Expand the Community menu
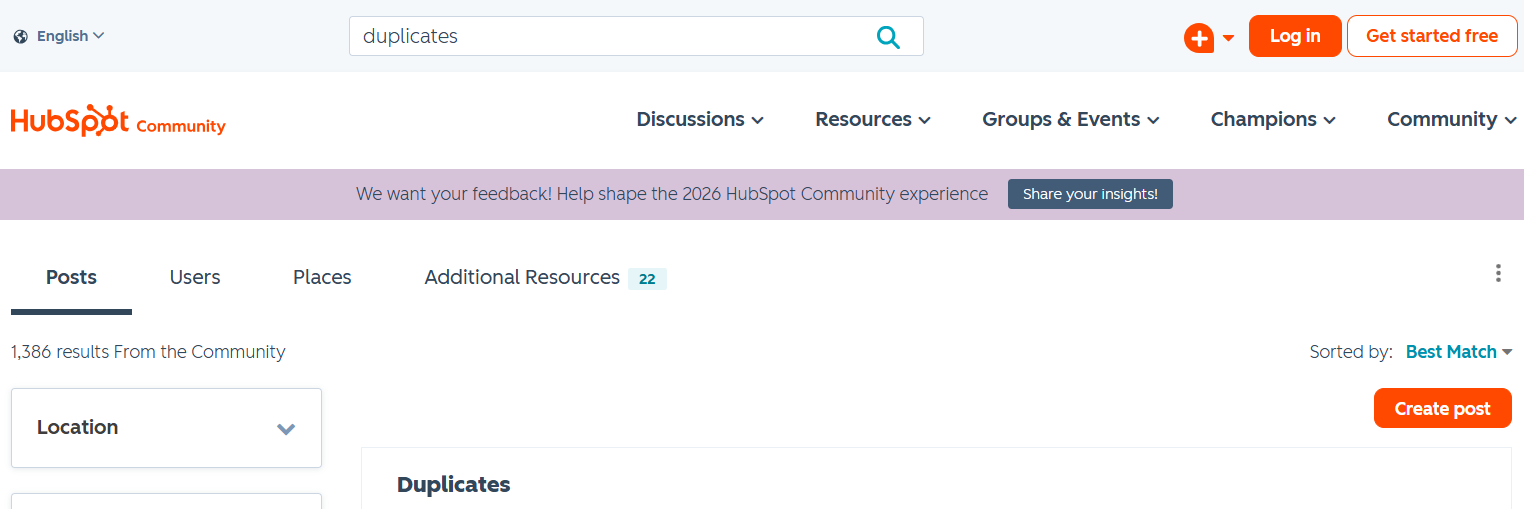 pos(1451,119)
